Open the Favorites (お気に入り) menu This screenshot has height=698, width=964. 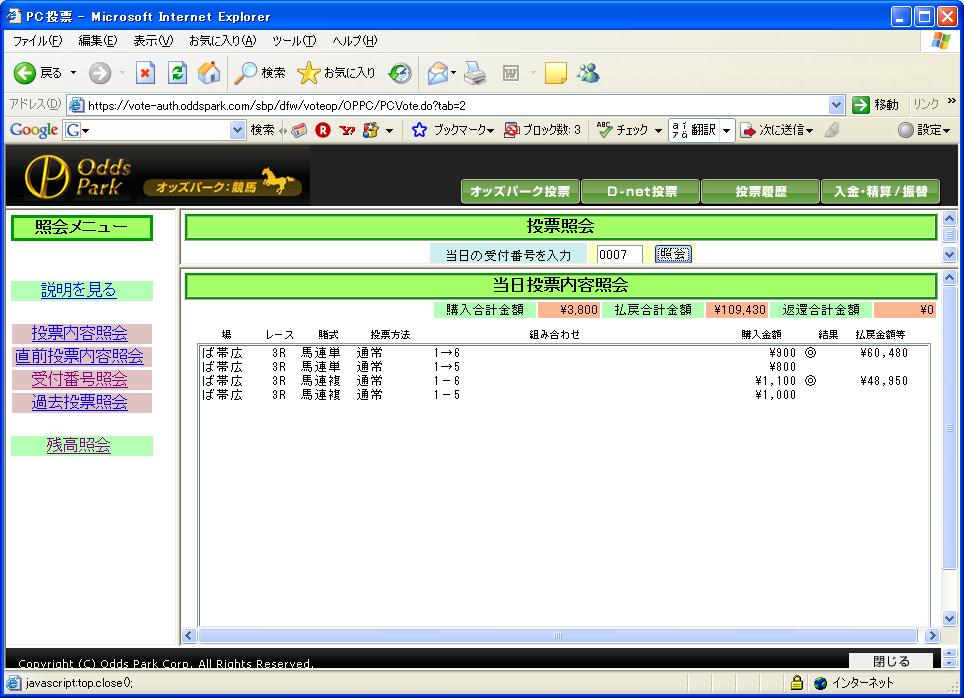[223, 41]
